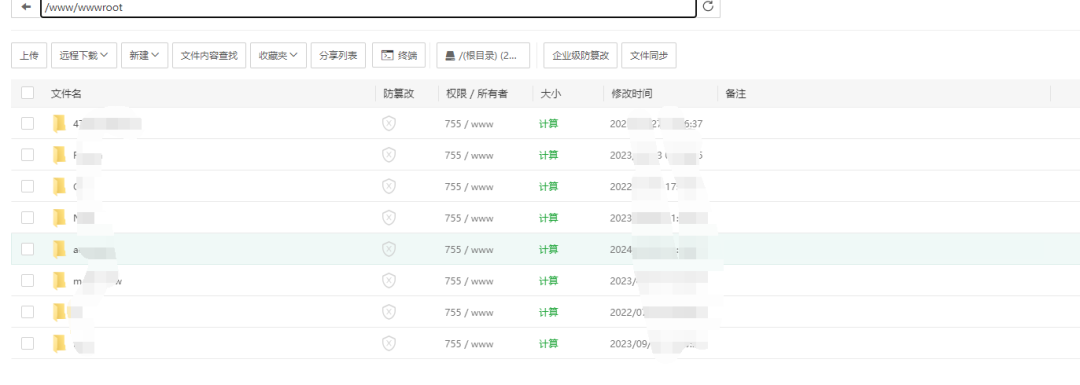The height and width of the screenshot is (385, 1080).
Task: Click the 防篡改 column header
Action: tap(399, 94)
